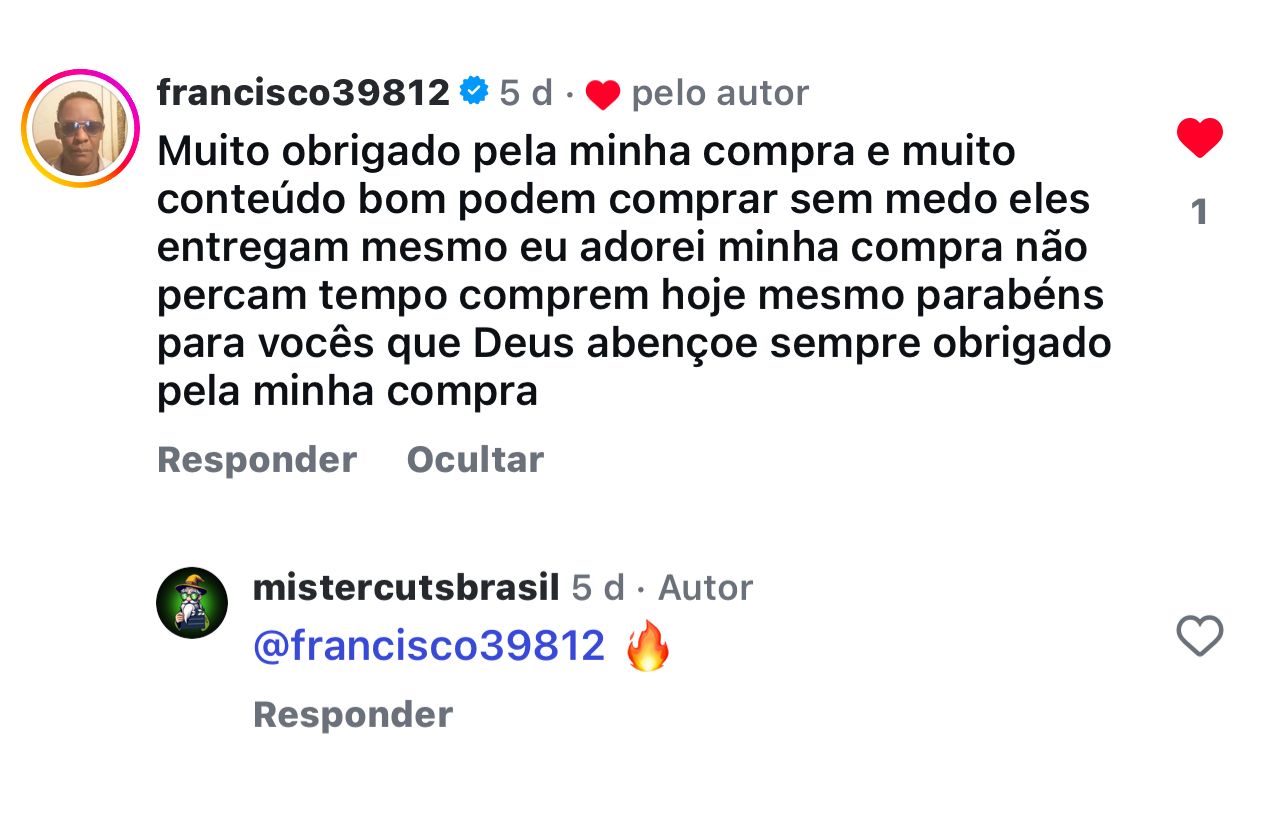Open francisco39812's profile picture story
The height and width of the screenshot is (814, 1284).
pos(80,129)
